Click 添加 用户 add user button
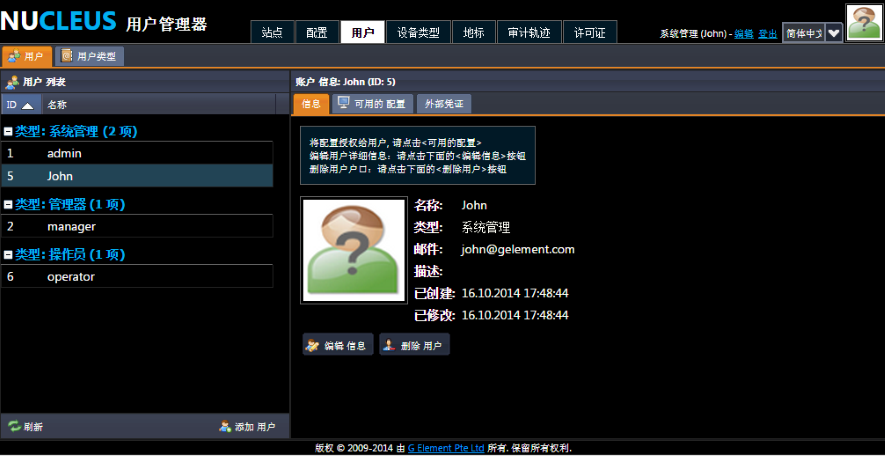The image size is (885, 456). pyautogui.click(x=247, y=426)
